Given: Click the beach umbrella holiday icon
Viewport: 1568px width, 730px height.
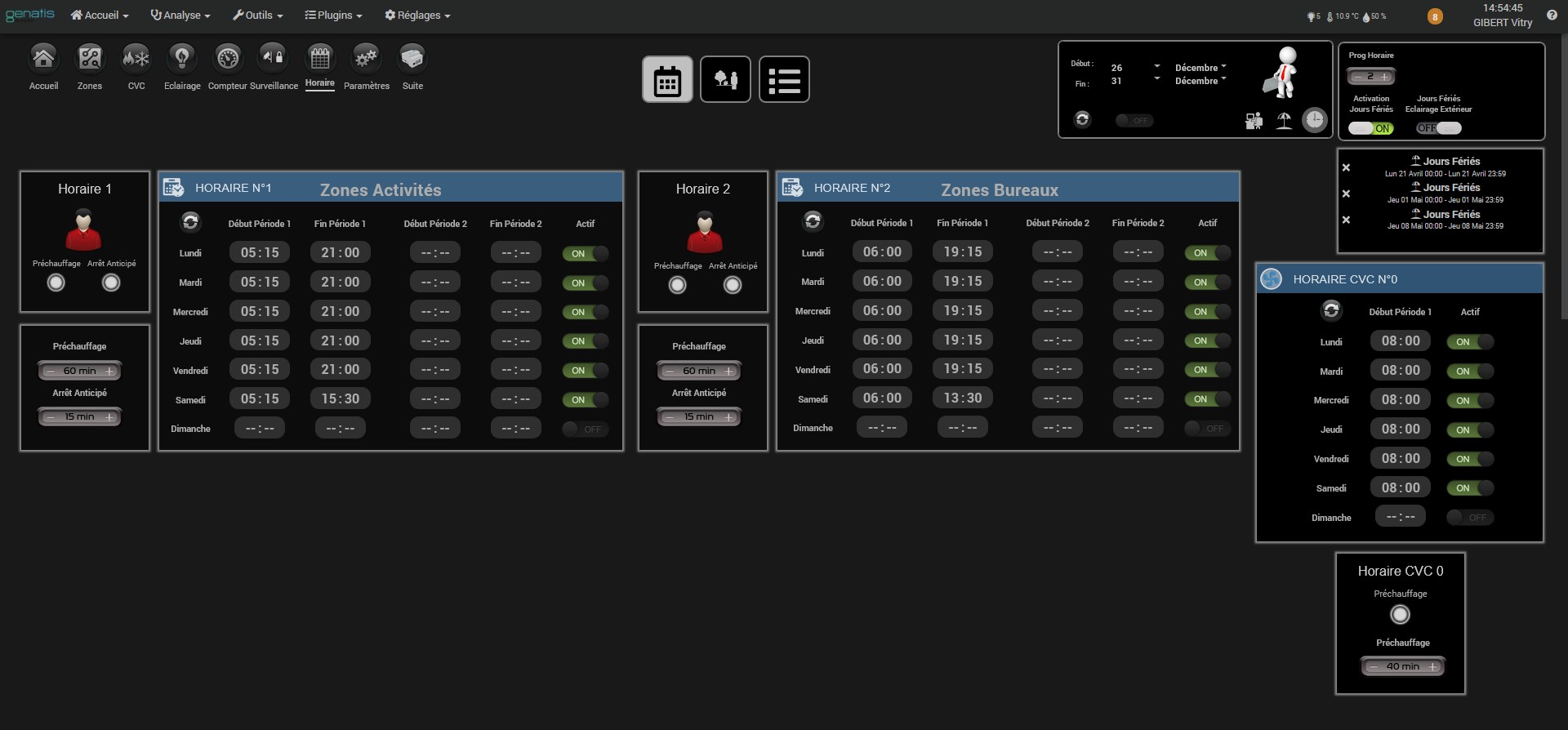Looking at the screenshot, I should (x=1284, y=121).
